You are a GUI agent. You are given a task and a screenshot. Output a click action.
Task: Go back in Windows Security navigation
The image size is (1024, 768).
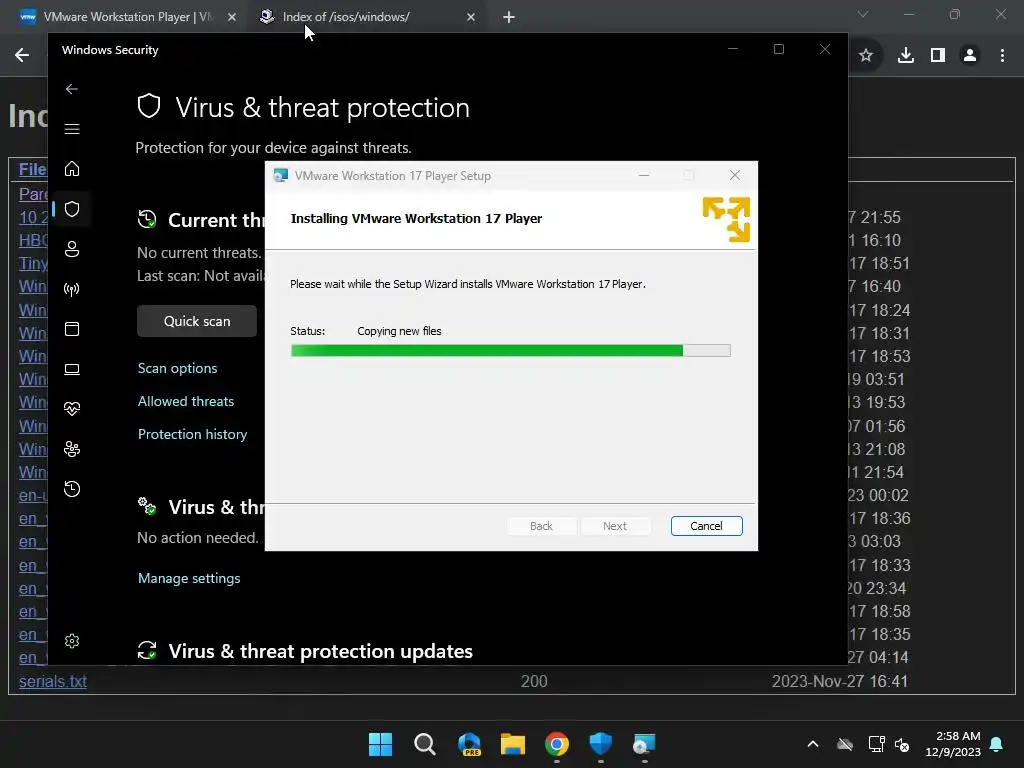tap(72, 89)
